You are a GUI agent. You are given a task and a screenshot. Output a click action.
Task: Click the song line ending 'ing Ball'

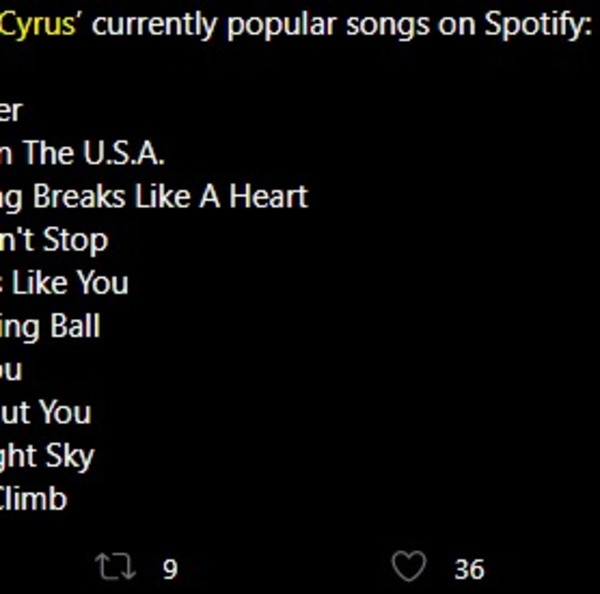(x=50, y=326)
